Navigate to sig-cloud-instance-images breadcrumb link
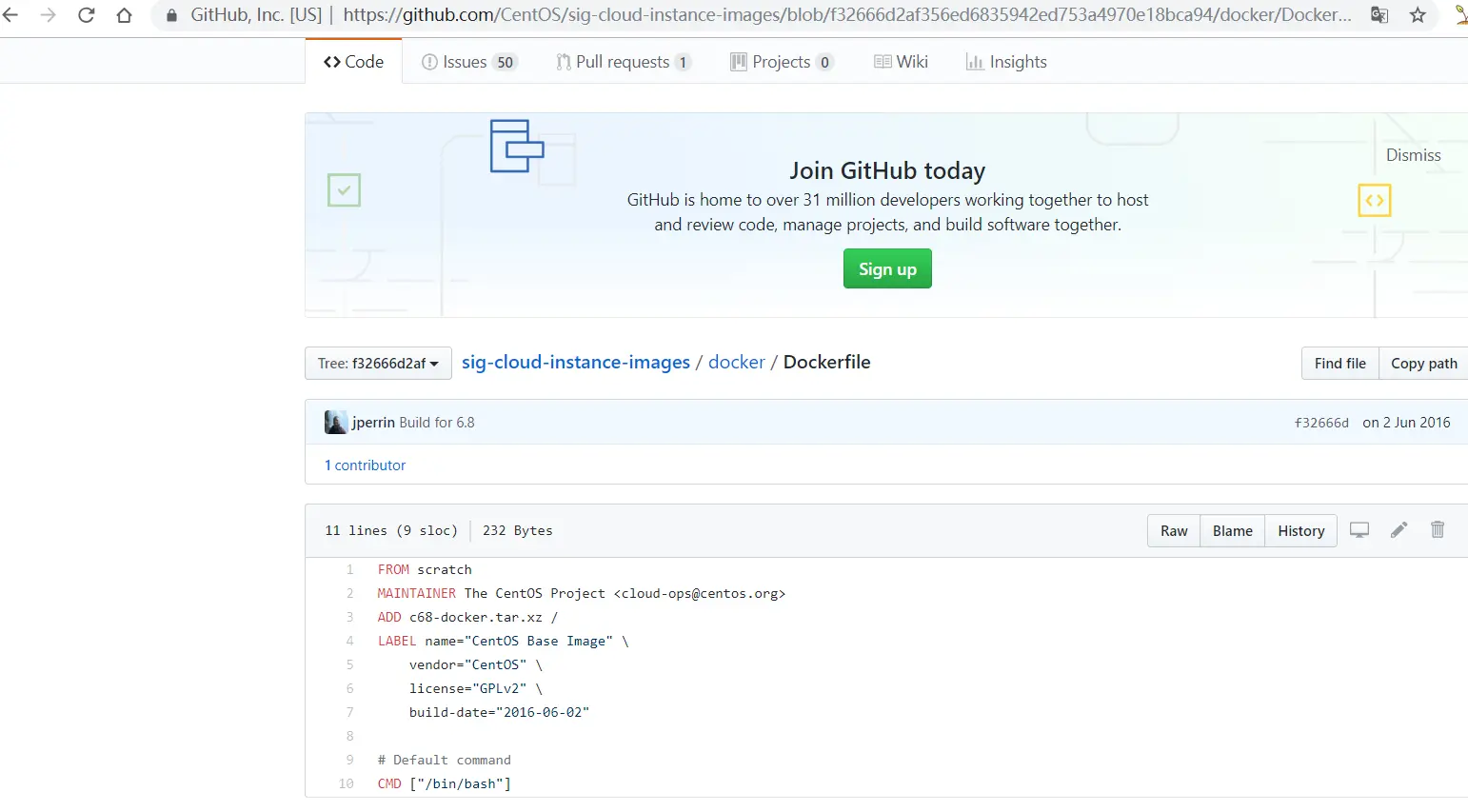 tap(576, 362)
